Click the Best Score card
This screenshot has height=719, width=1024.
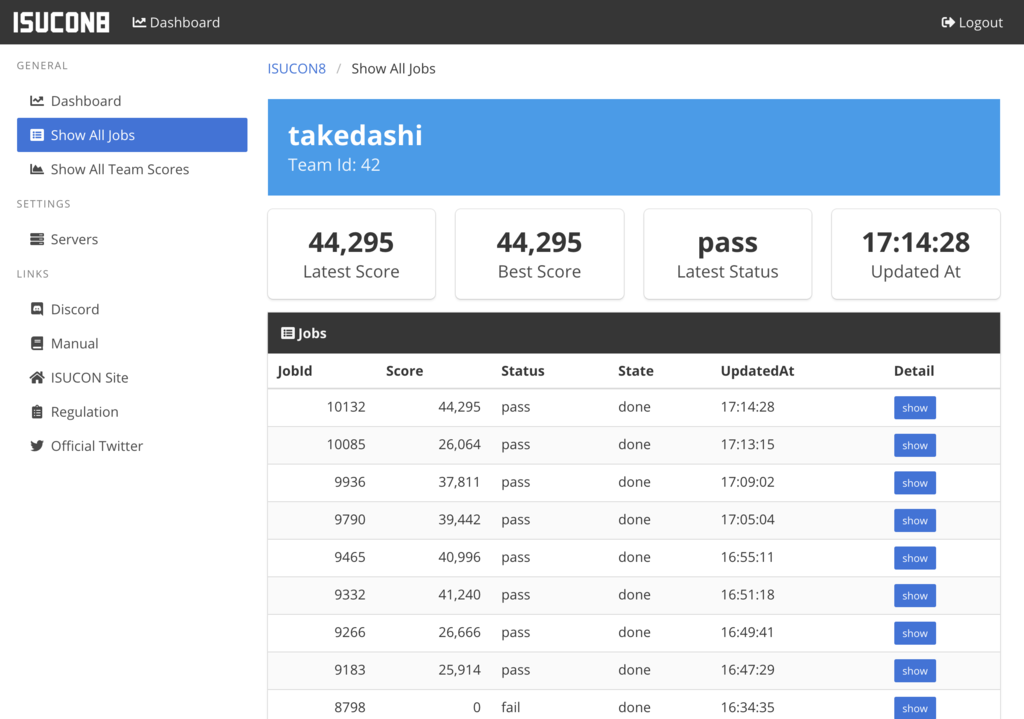539,254
